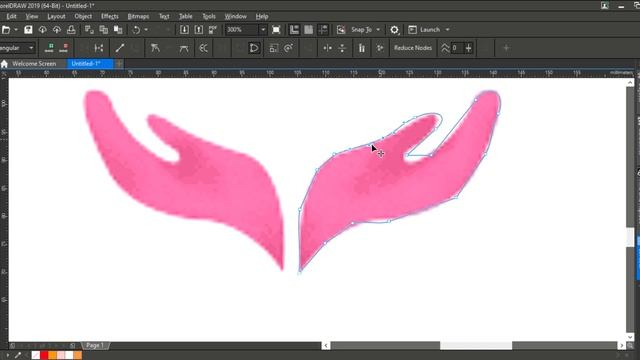Click the Smooth node icon

click(184, 48)
